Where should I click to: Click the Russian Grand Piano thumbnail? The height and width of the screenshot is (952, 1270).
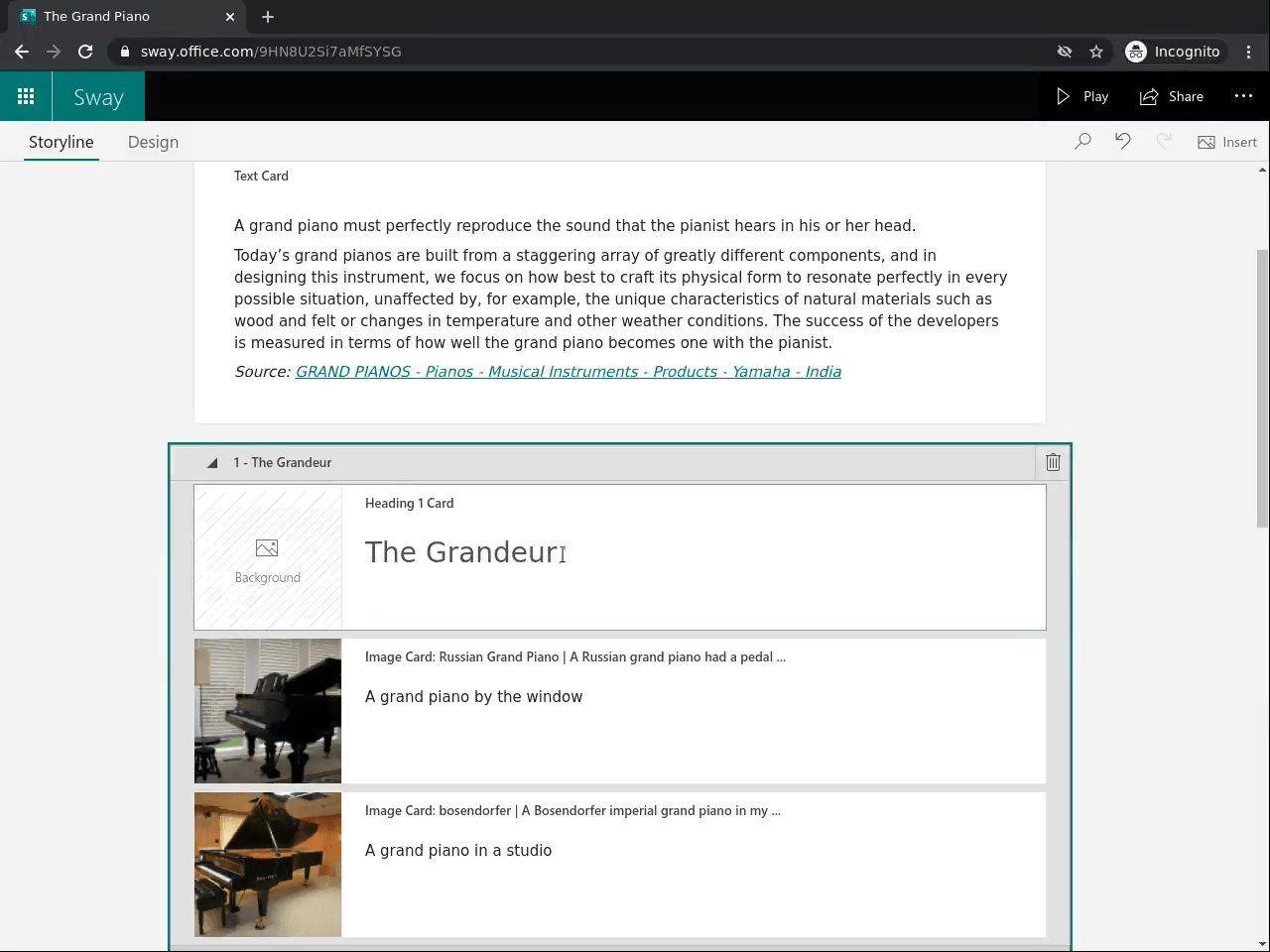(267, 711)
